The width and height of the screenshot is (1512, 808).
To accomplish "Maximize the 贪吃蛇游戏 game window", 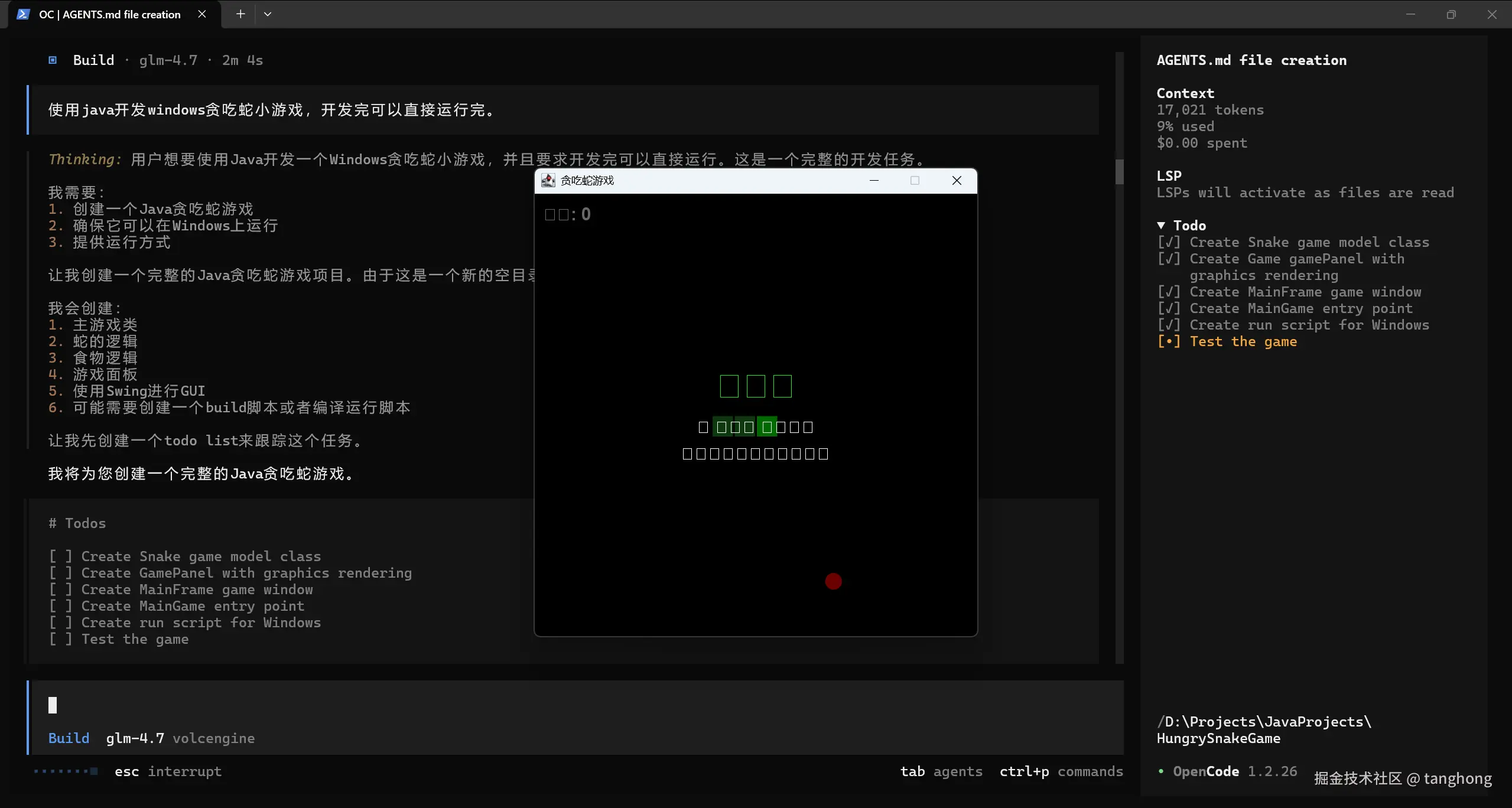I will tap(915, 181).
